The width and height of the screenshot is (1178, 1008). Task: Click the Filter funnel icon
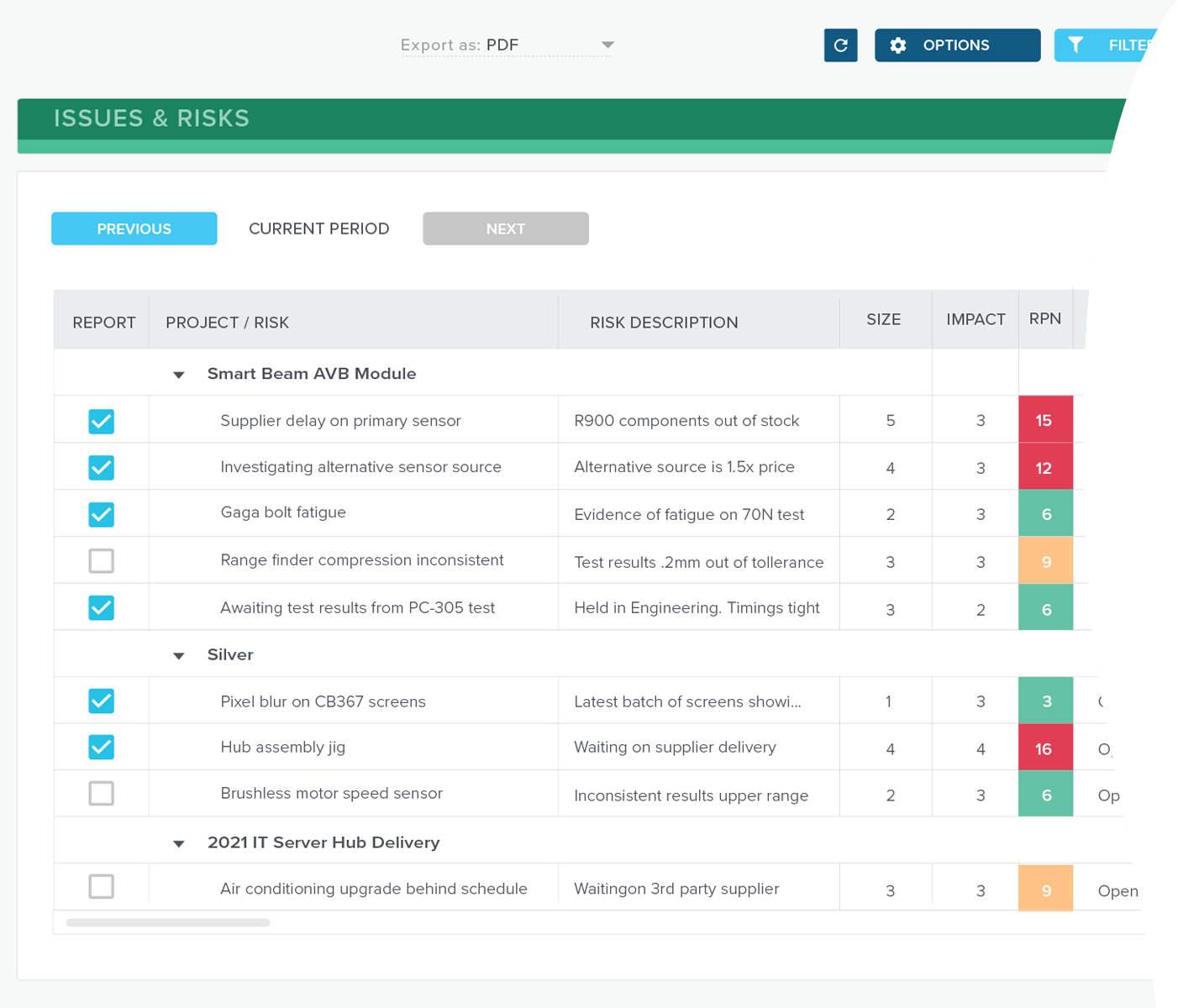(1075, 45)
